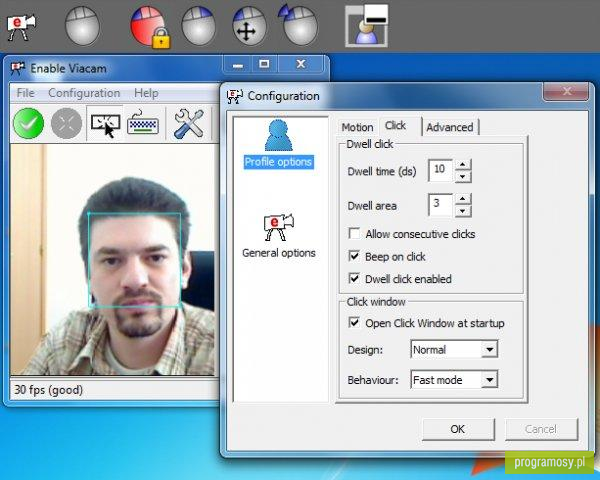Viewport: 600px width, 480px height.
Task: Open settings via wrench and screwdriver icon
Action: tap(189, 123)
